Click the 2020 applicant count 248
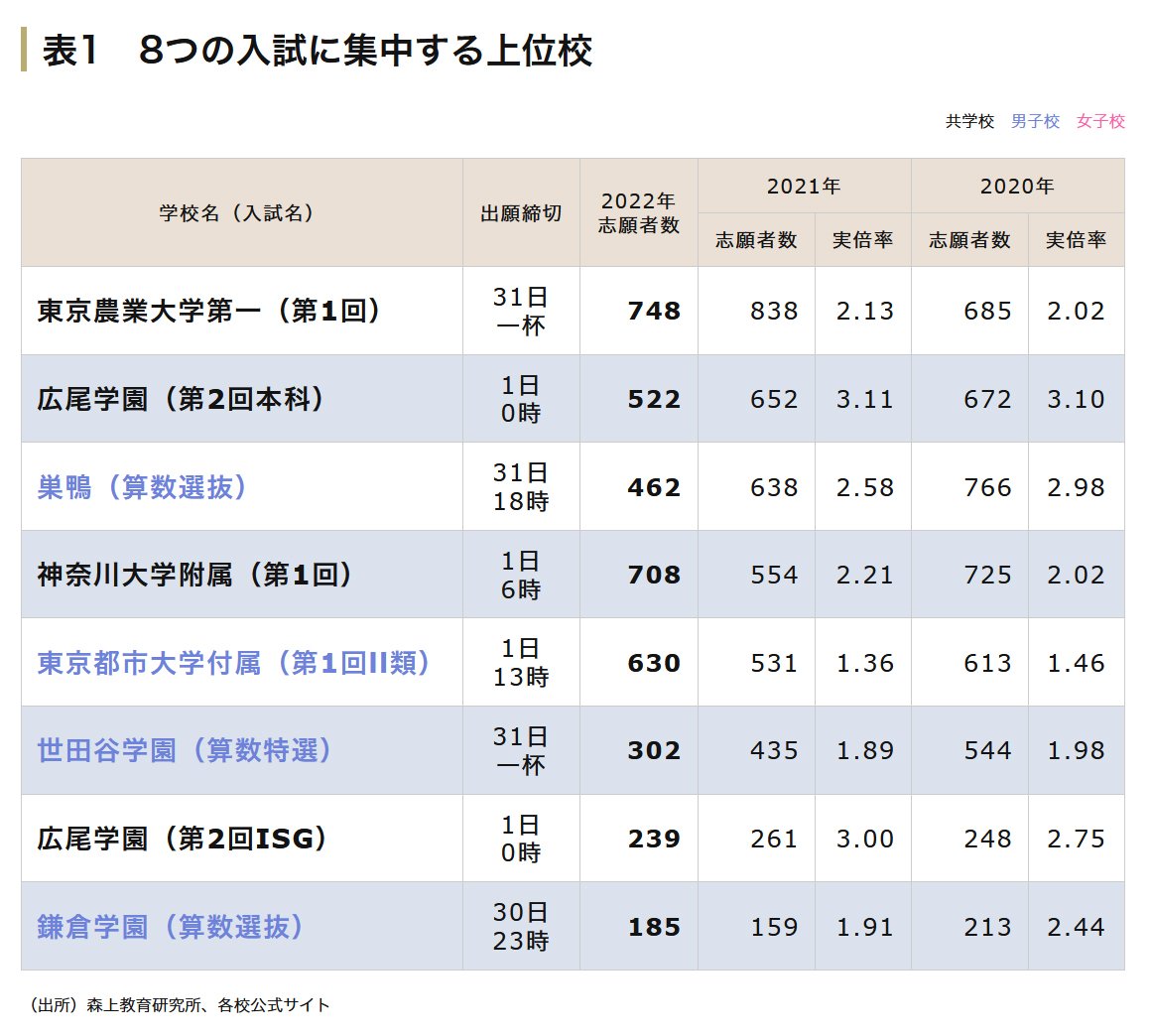The height and width of the screenshot is (1036, 1151). 987,839
